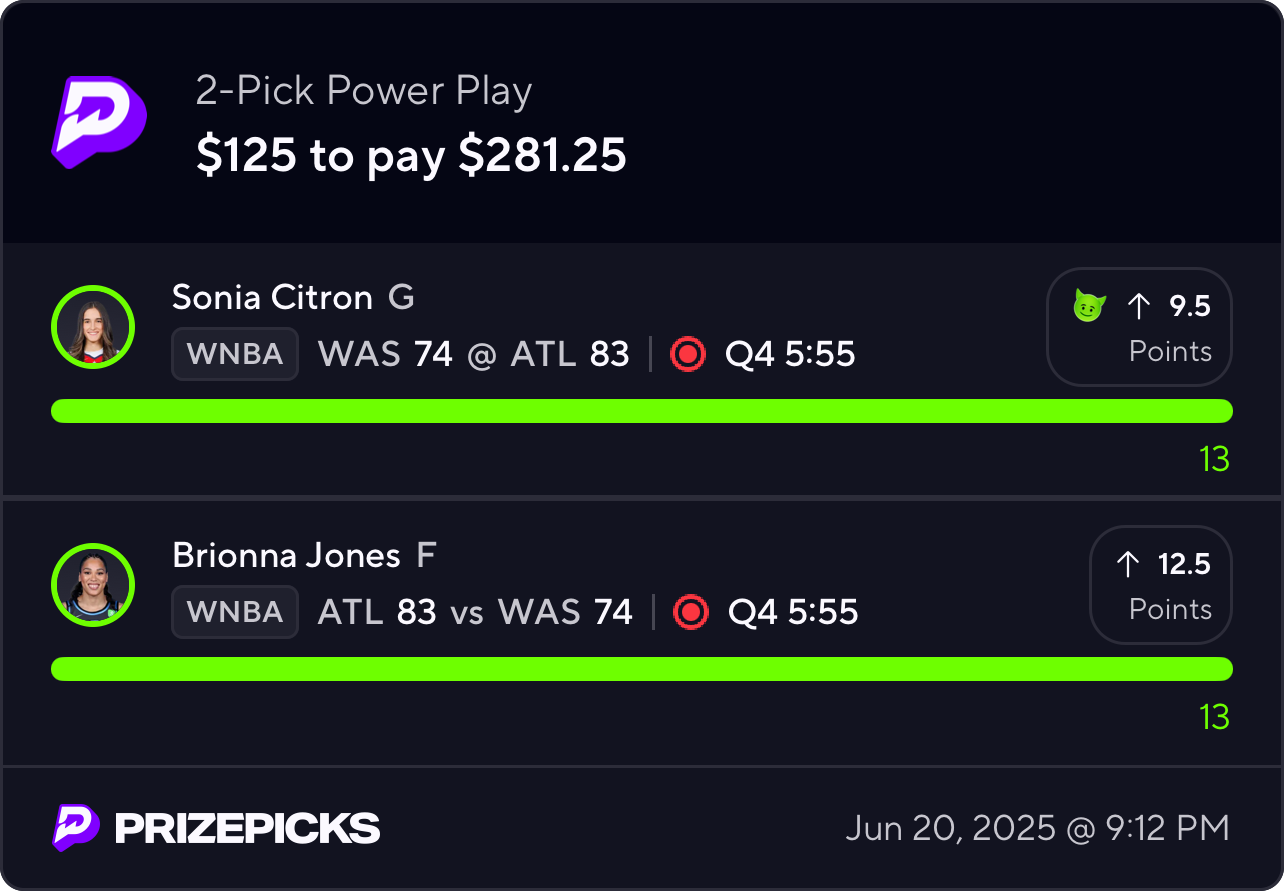This screenshot has height=891, width=1284.
Task: Click the up arrow beside 9.5
Action: pyautogui.click(x=1139, y=307)
